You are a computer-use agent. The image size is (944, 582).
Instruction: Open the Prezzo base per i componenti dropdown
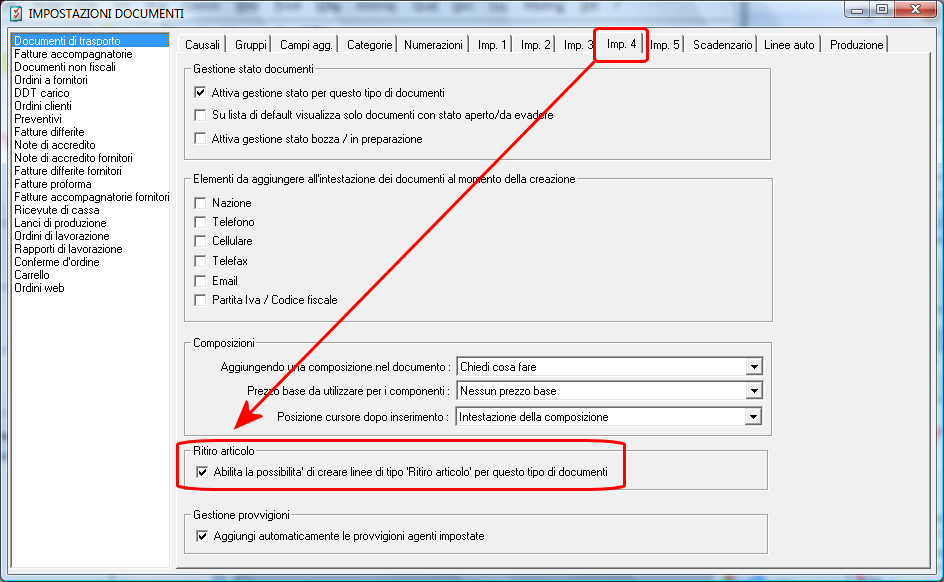(754, 391)
